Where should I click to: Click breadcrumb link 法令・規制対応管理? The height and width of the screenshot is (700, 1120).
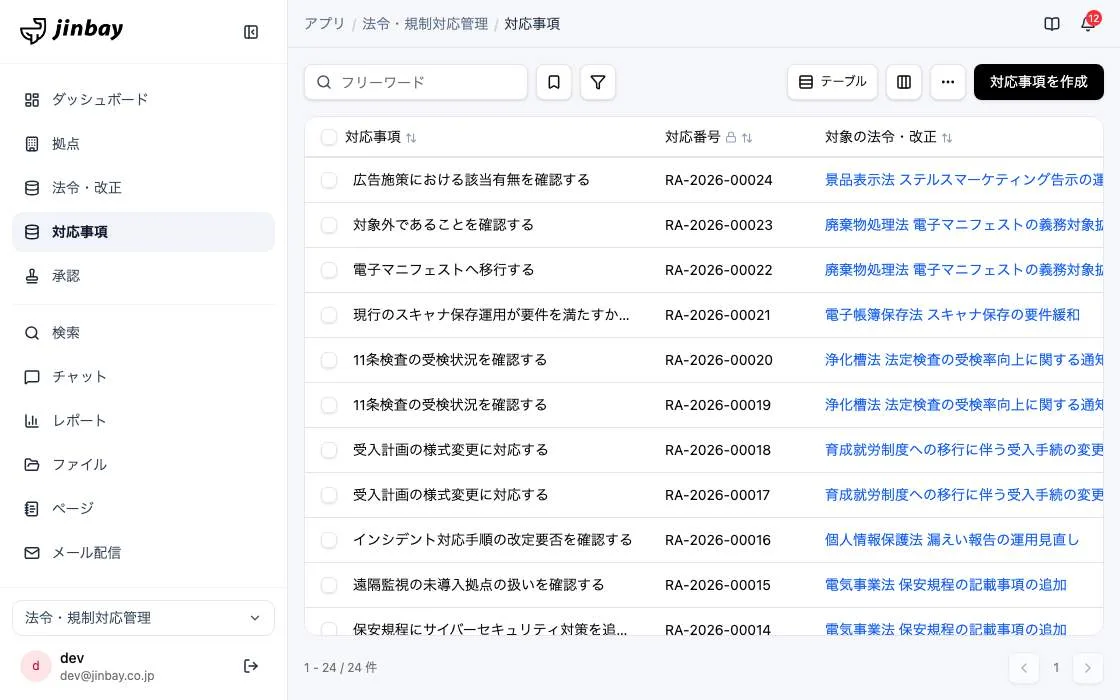click(x=425, y=24)
